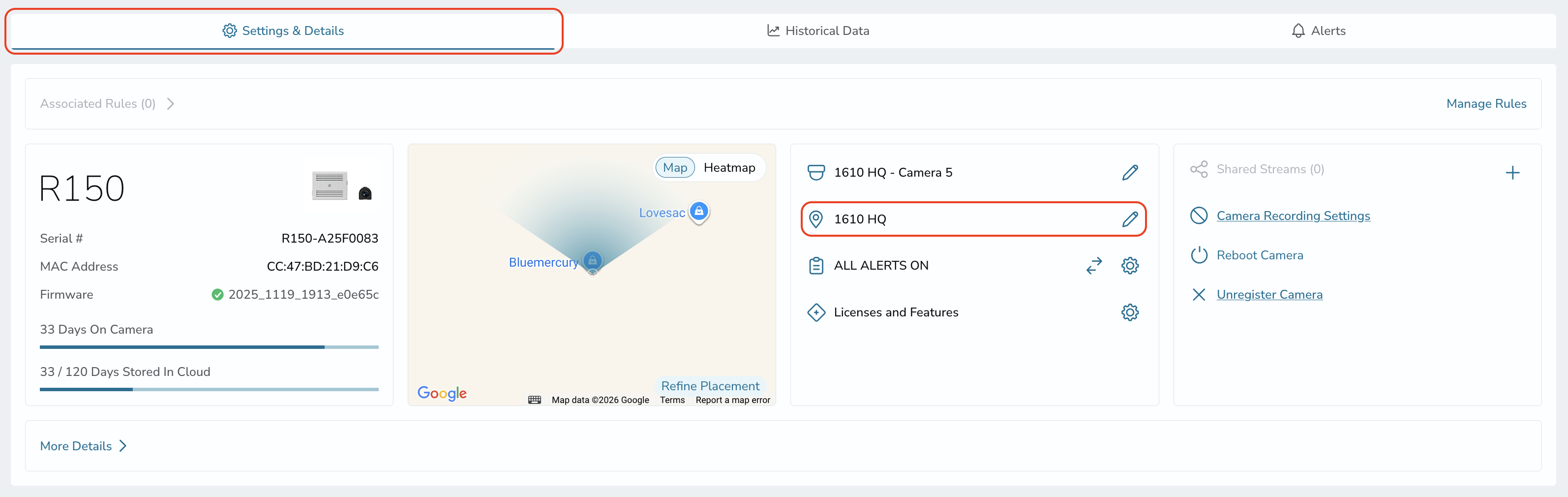Switch map to Heatmap view

[x=729, y=167]
